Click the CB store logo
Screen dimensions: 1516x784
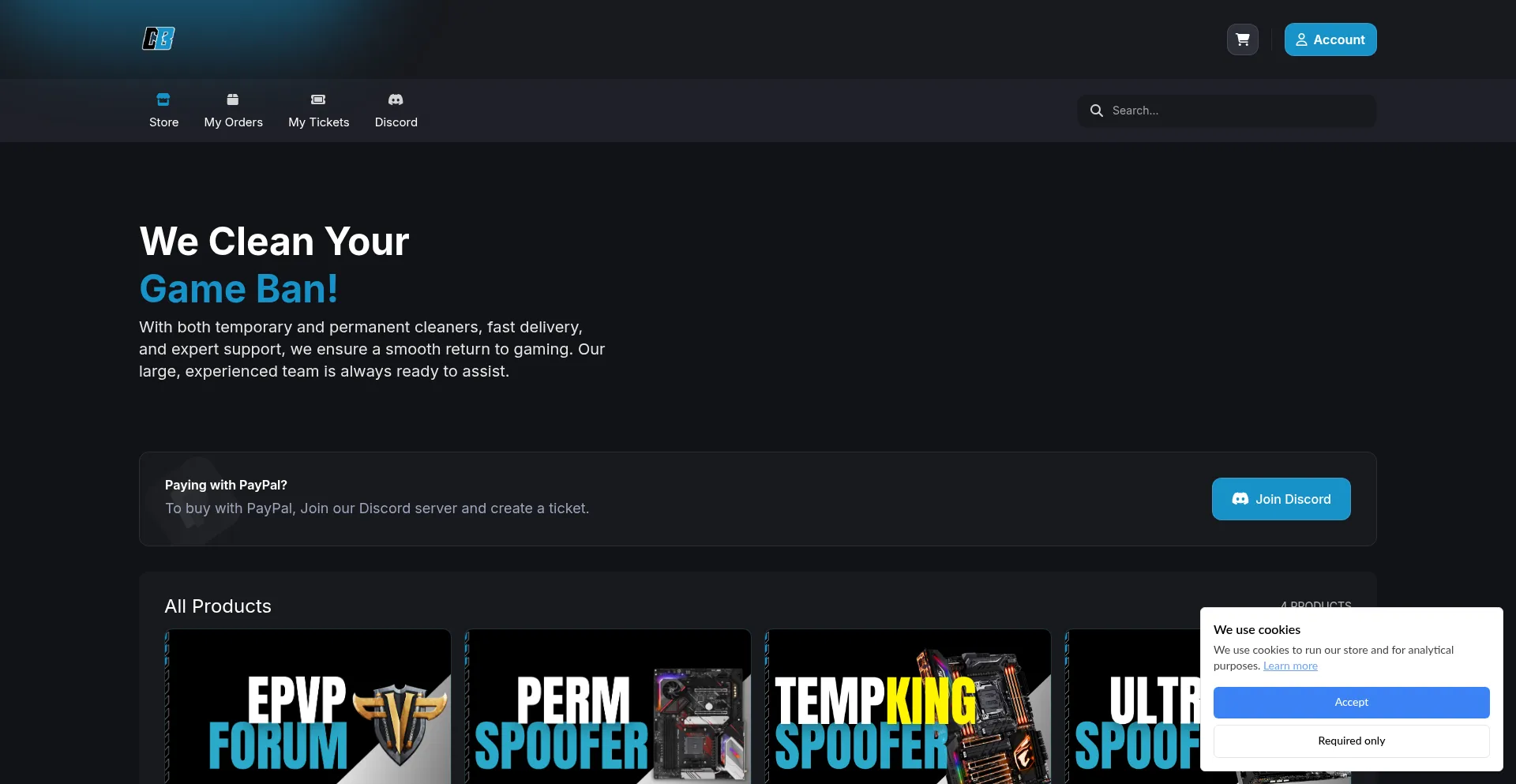(158, 39)
